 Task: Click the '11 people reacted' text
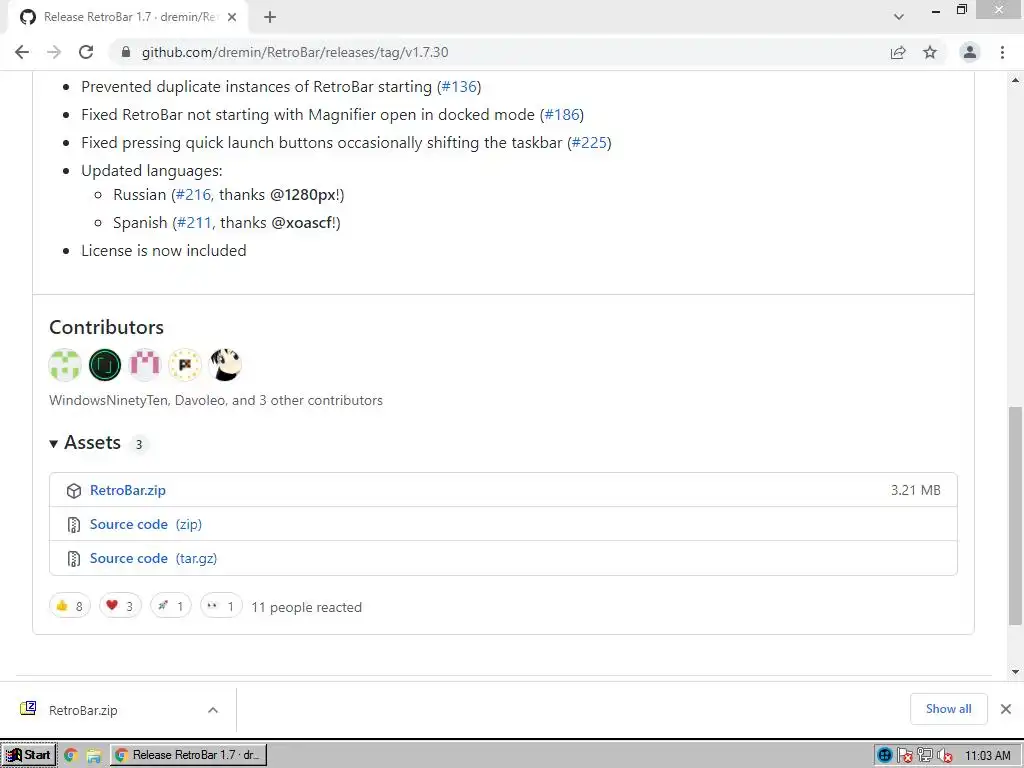(x=306, y=607)
